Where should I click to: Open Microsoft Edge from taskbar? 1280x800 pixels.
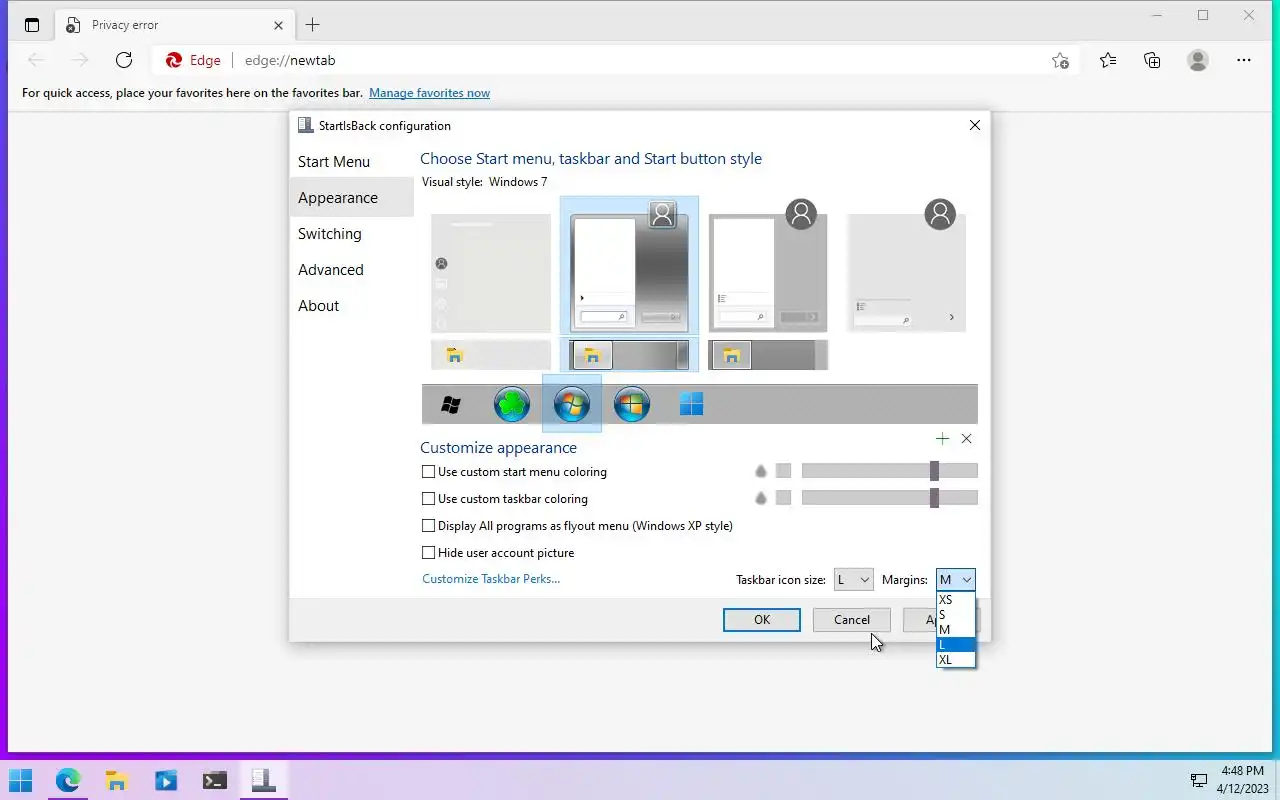(x=68, y=780)
